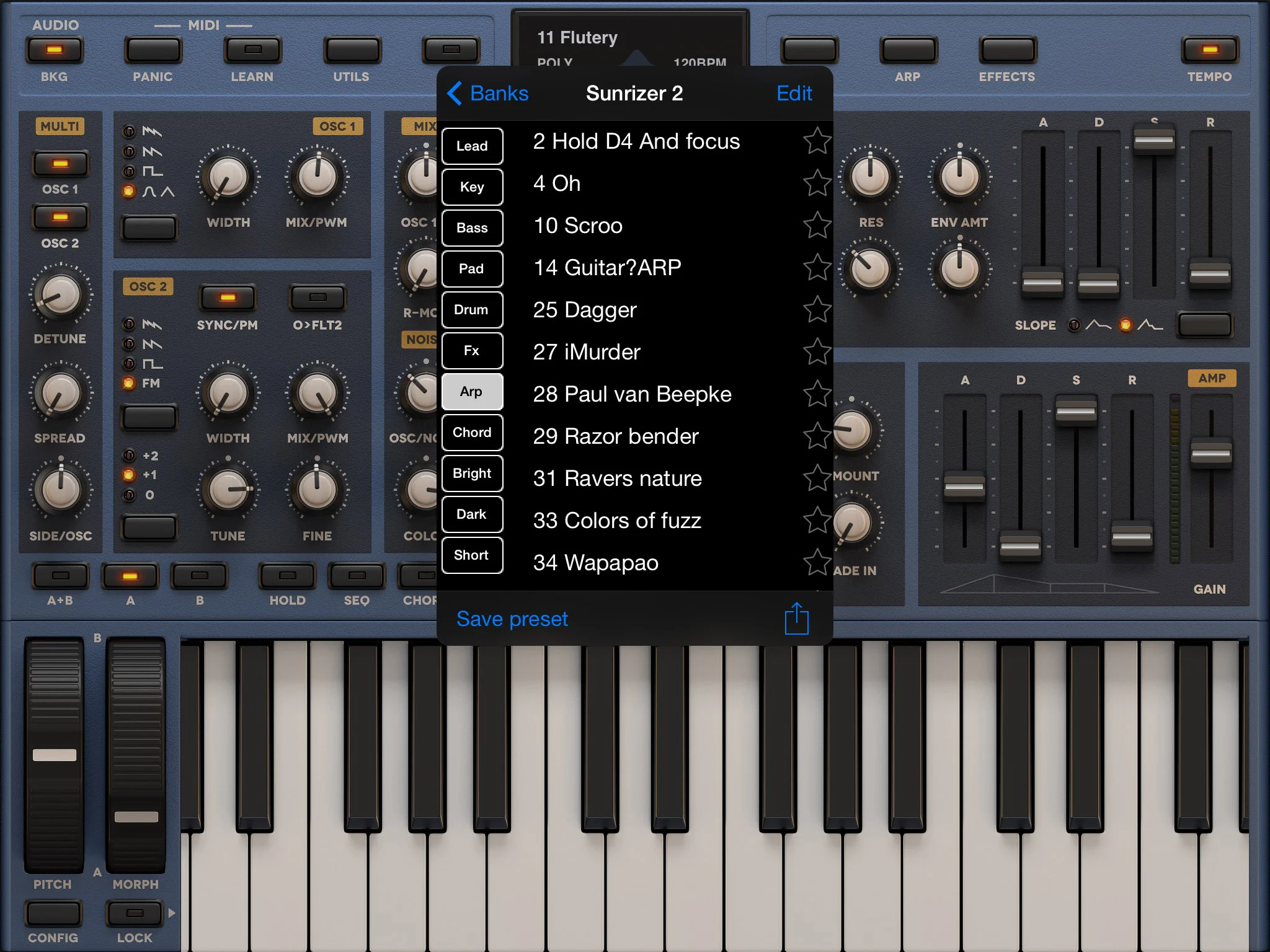Click OSC 2 octave selector button

coord(149,527)
